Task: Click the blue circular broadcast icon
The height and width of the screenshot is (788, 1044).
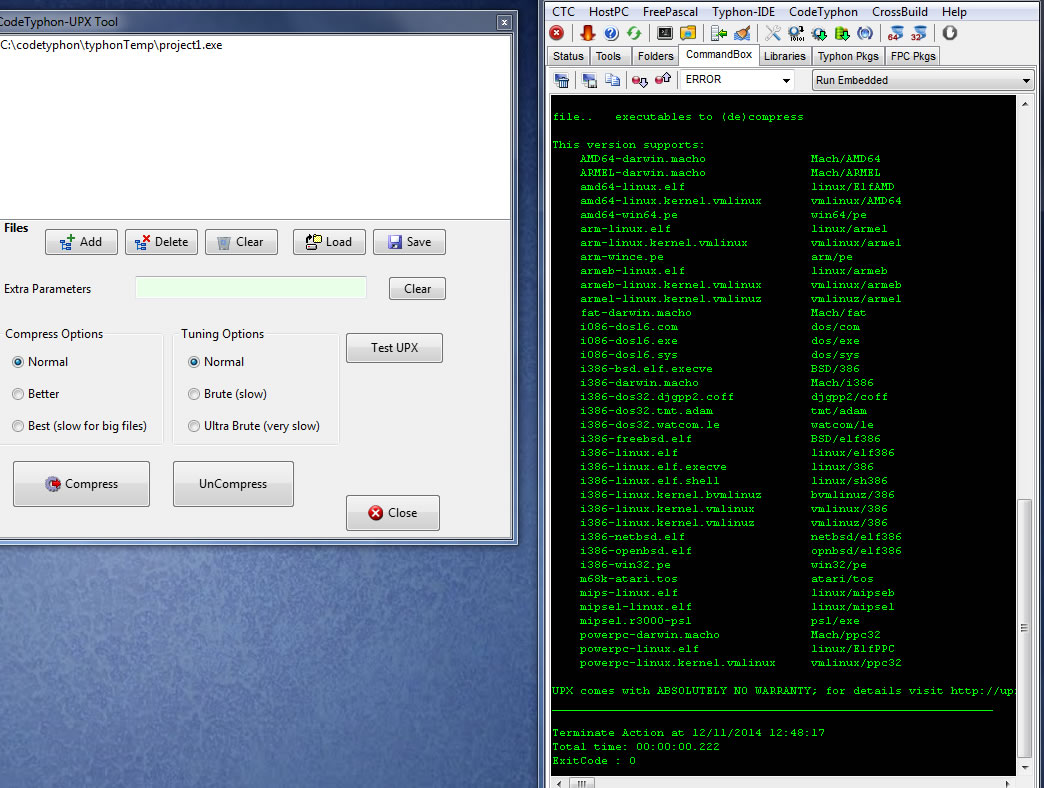Action: coord(865,33)
